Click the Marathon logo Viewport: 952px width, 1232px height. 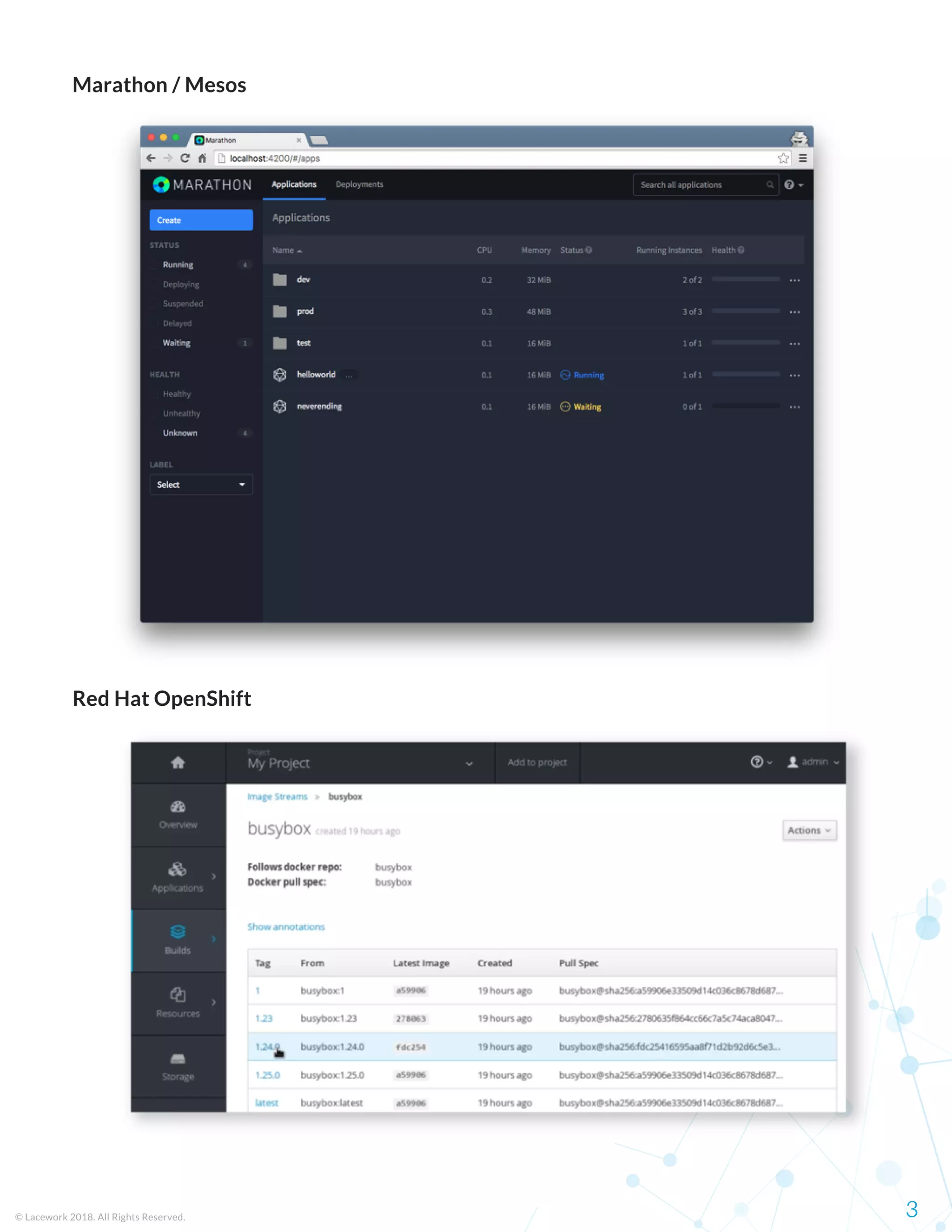(202, 185)
